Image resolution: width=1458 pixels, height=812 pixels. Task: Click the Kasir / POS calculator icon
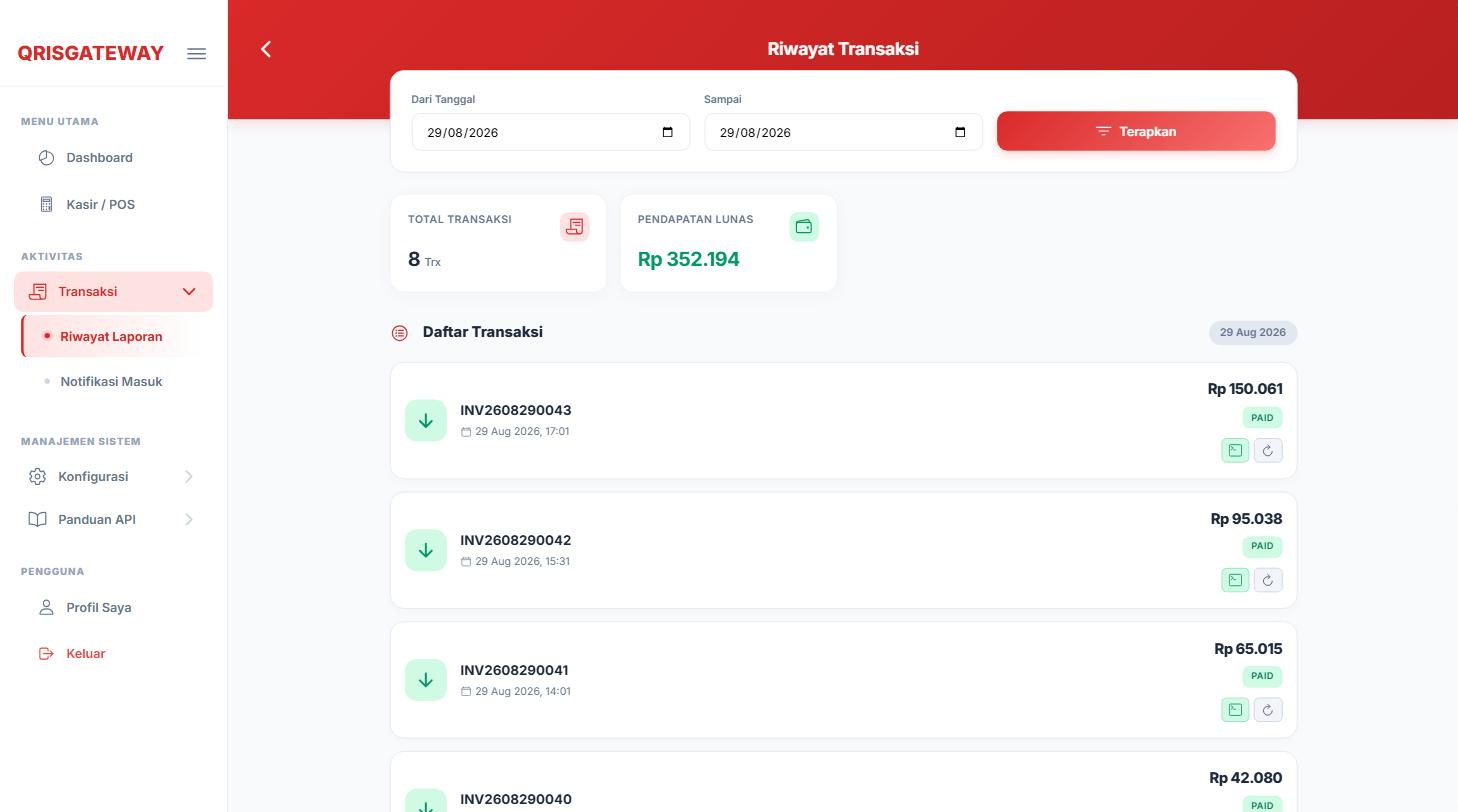coord(46,204)
